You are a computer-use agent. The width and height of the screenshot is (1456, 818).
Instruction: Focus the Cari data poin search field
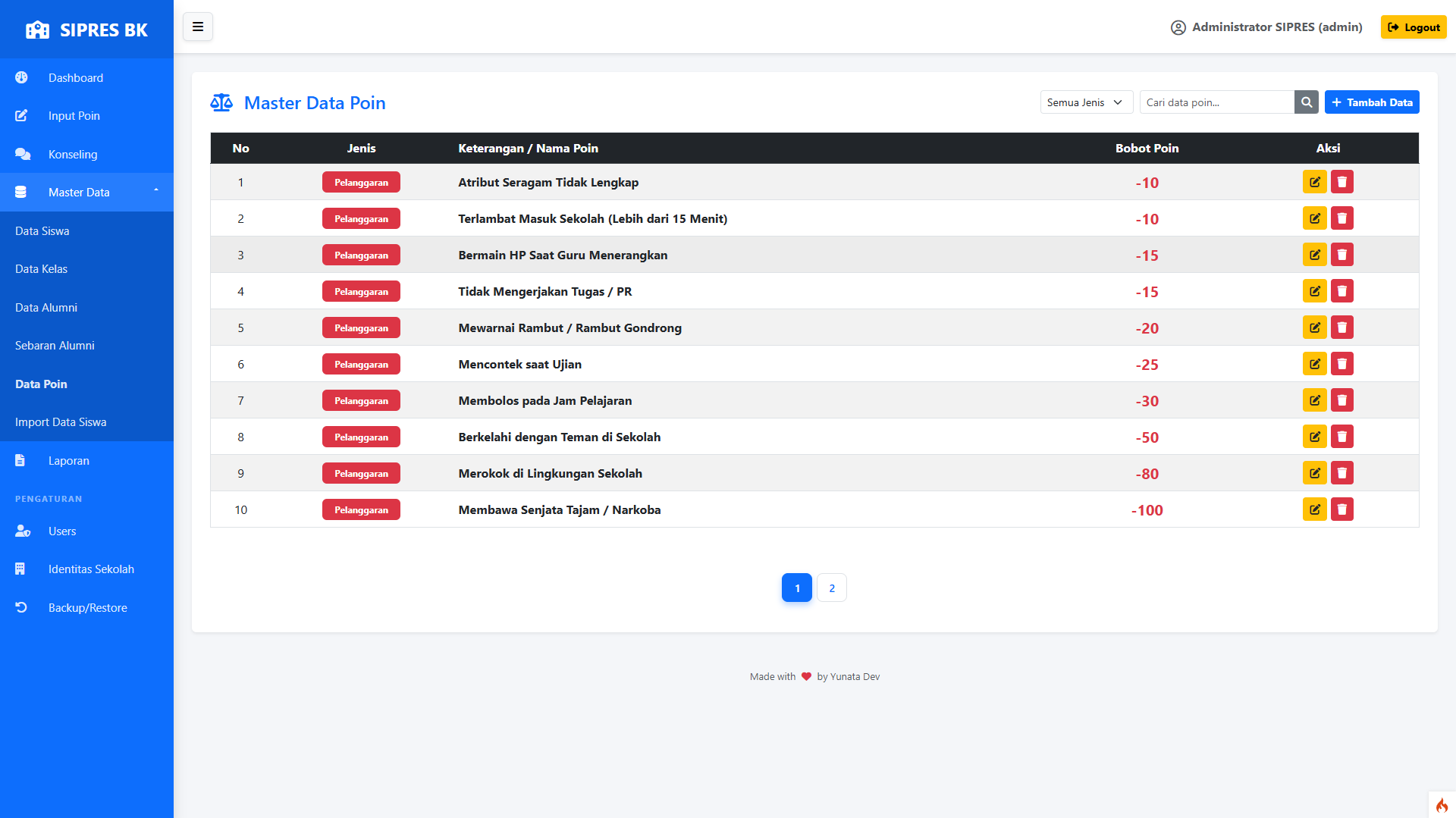point(1216,102)
